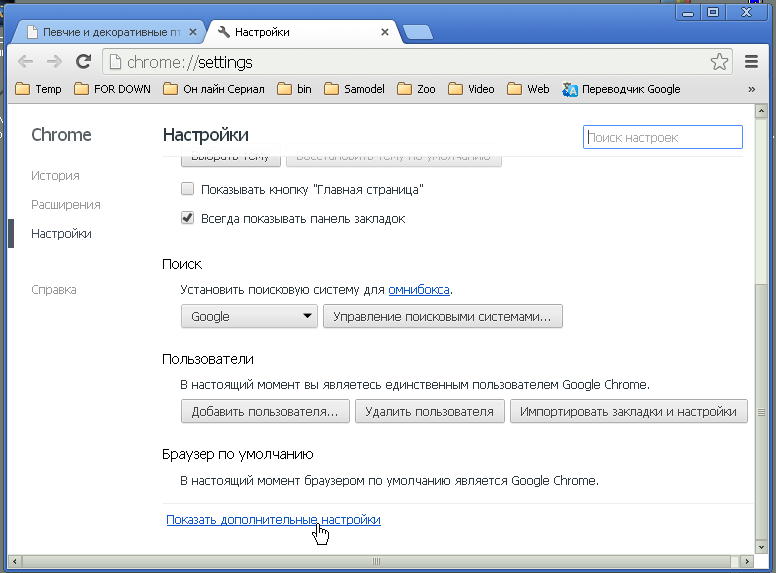Bookmark this page with the star icon

point(719,62)
